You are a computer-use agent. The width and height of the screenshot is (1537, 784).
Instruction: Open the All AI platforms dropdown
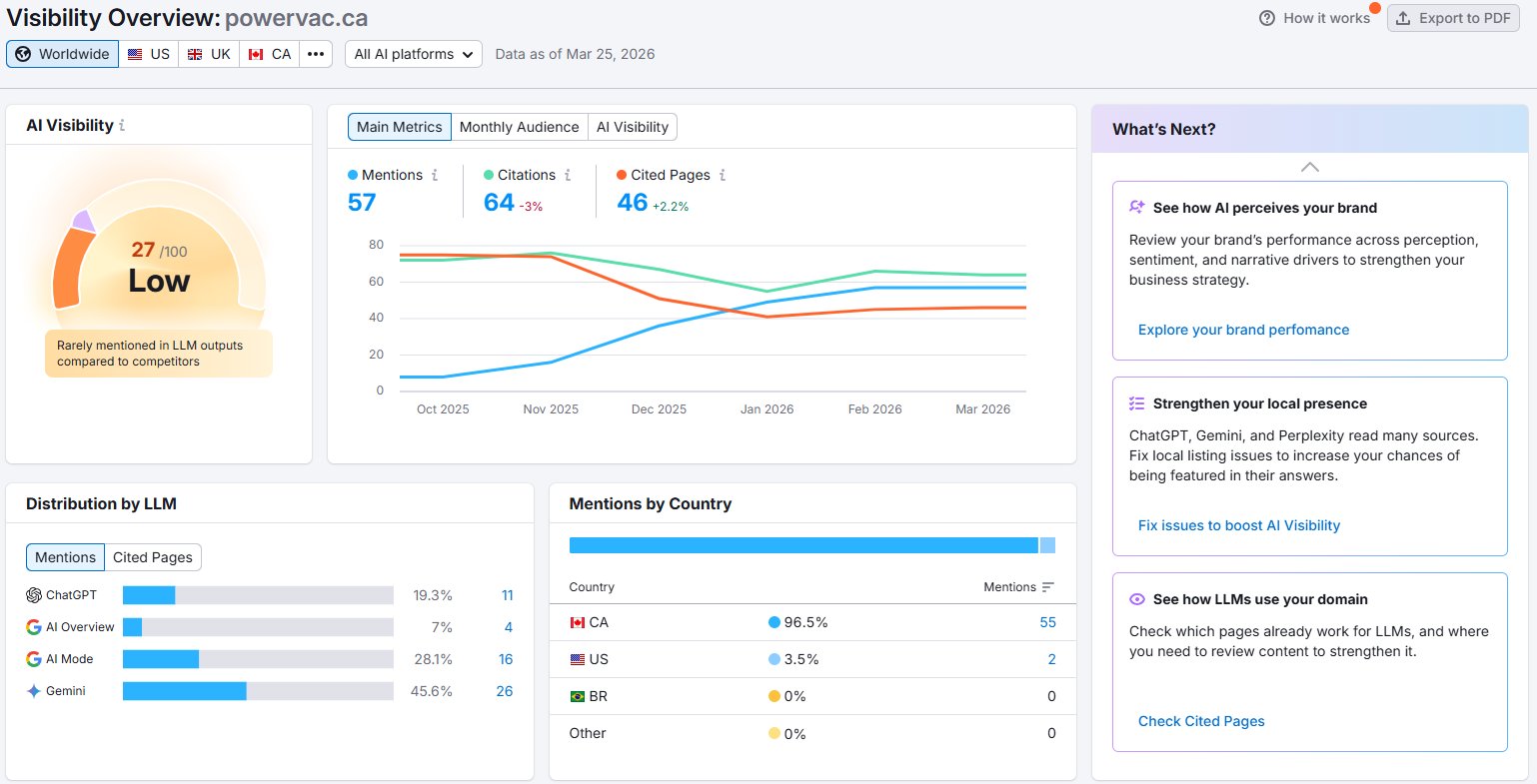click(414, 54)
